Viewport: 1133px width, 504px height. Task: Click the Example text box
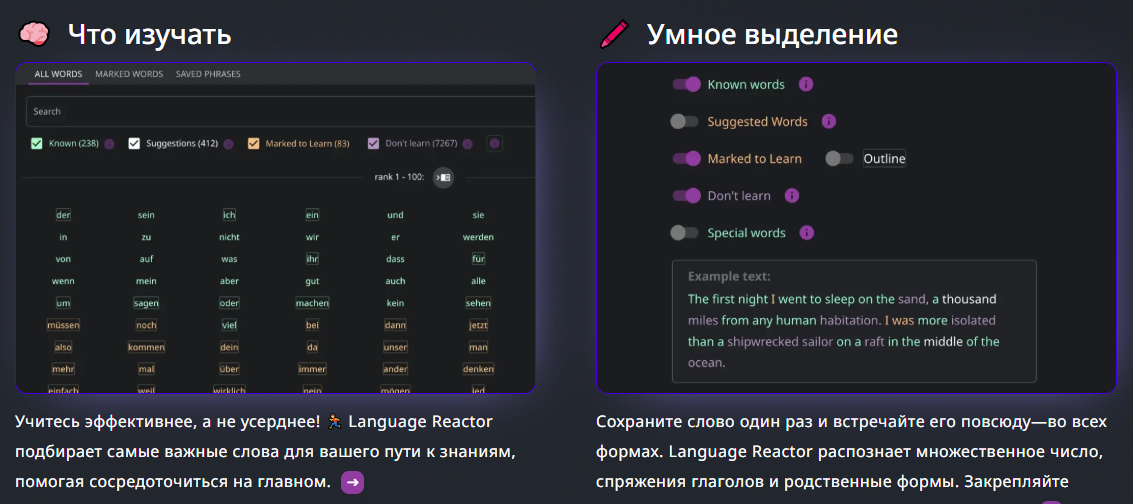(854, 321)
